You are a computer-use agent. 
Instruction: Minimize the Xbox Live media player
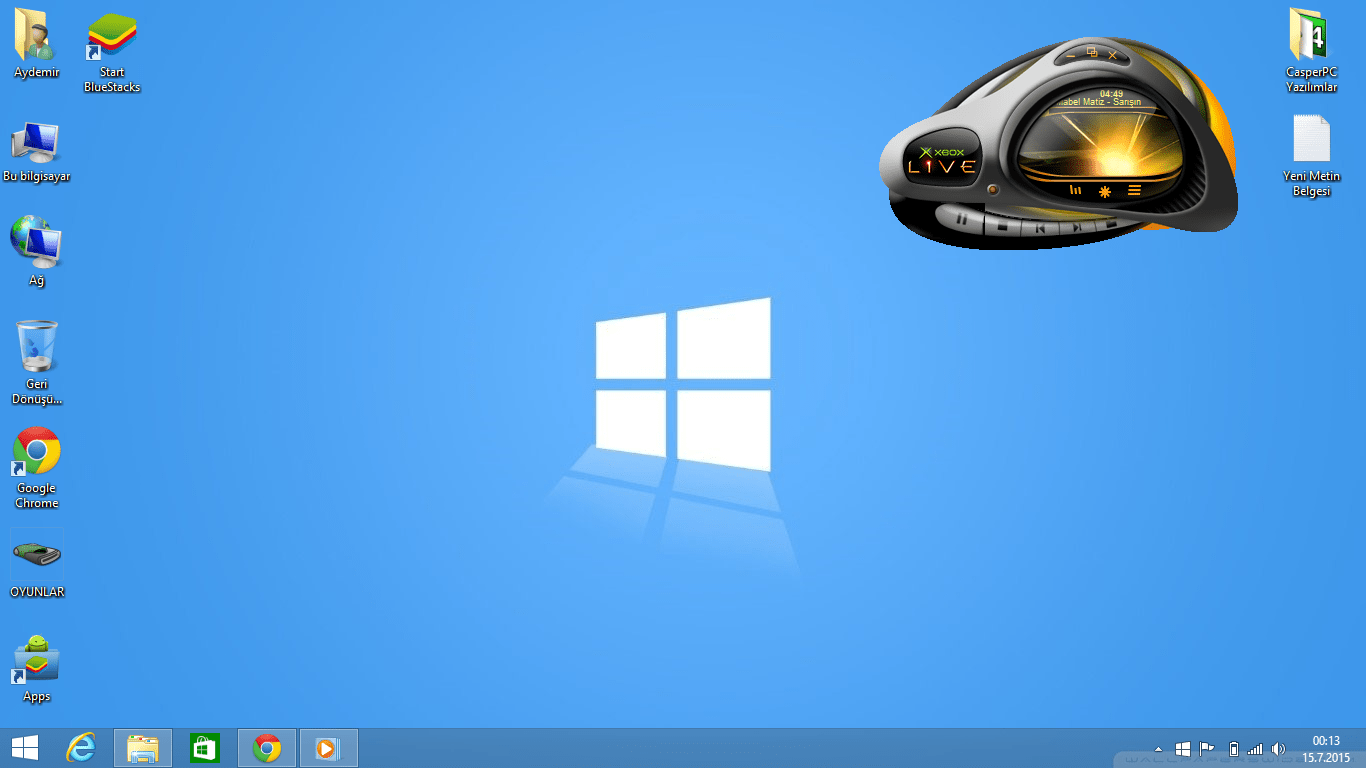pyautogui.click(x=1071, y=56)
